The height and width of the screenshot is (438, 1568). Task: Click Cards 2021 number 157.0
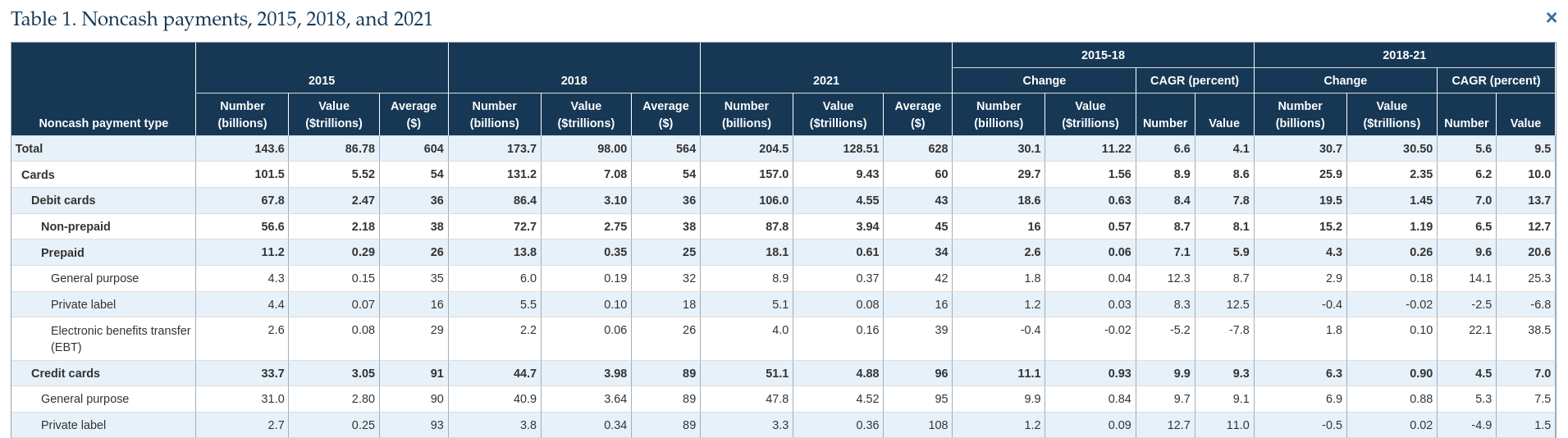[773, 175]
